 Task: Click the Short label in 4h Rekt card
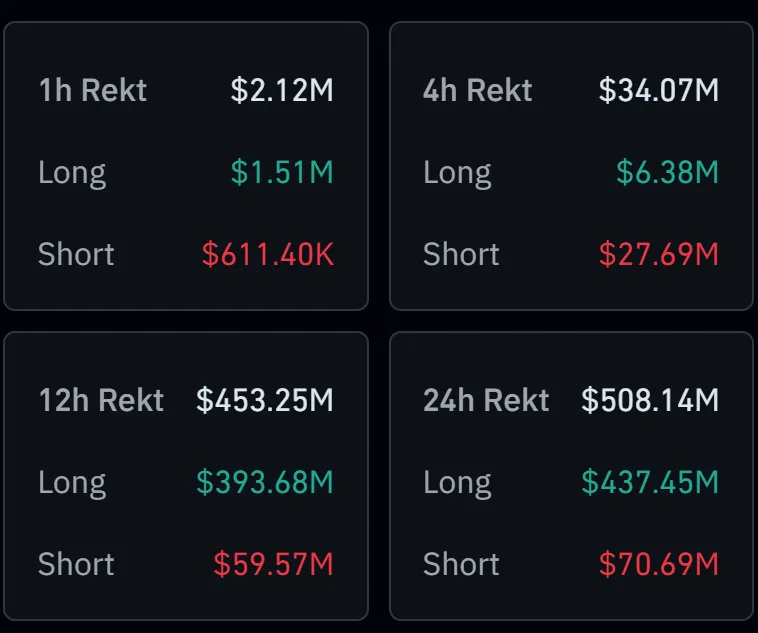pyautogui.click(x=461, y=254)
